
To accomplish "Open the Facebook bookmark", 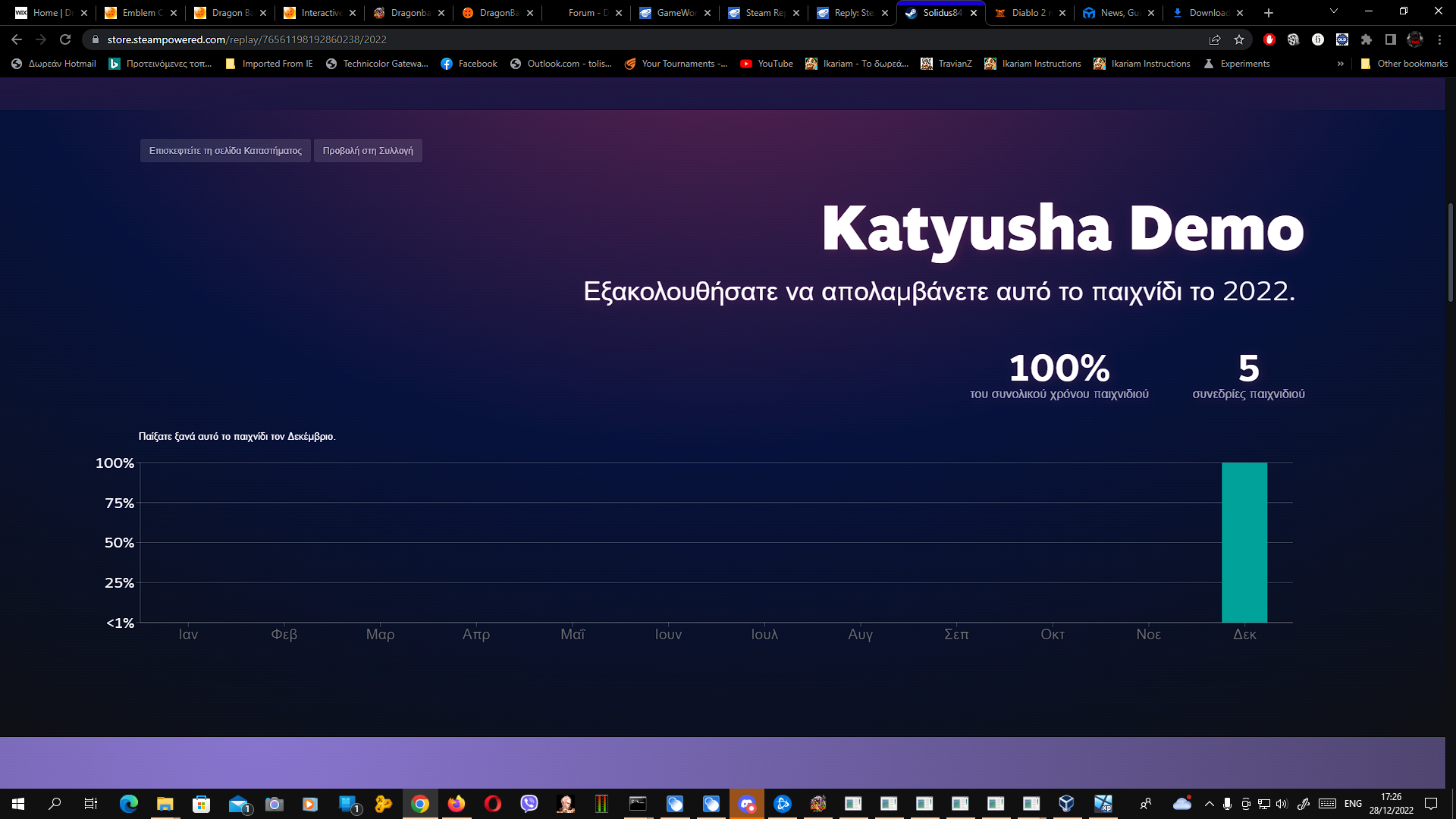I will pos(469,64).
